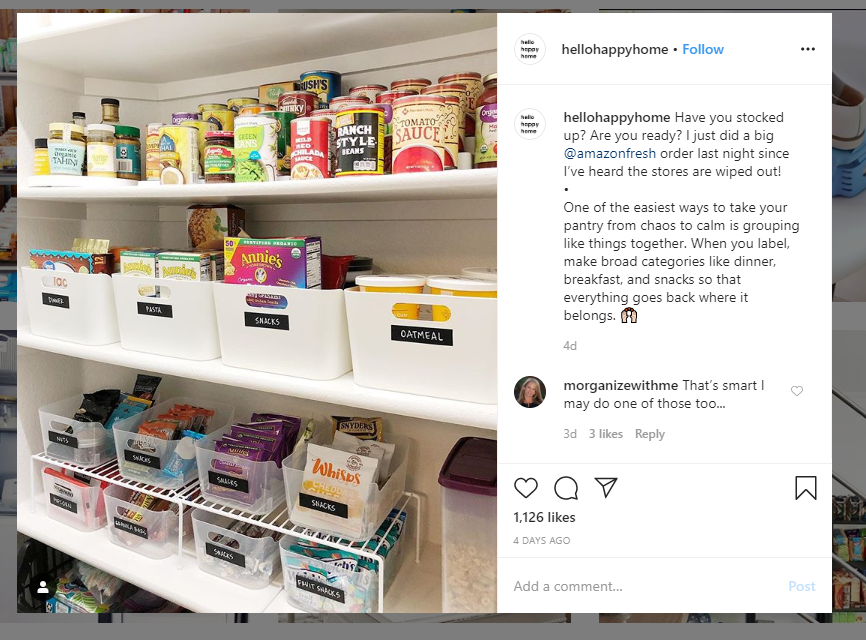Follow the hellohappyhome account
Viewport: 866px width, 640px height.
(x=703, y=49)
